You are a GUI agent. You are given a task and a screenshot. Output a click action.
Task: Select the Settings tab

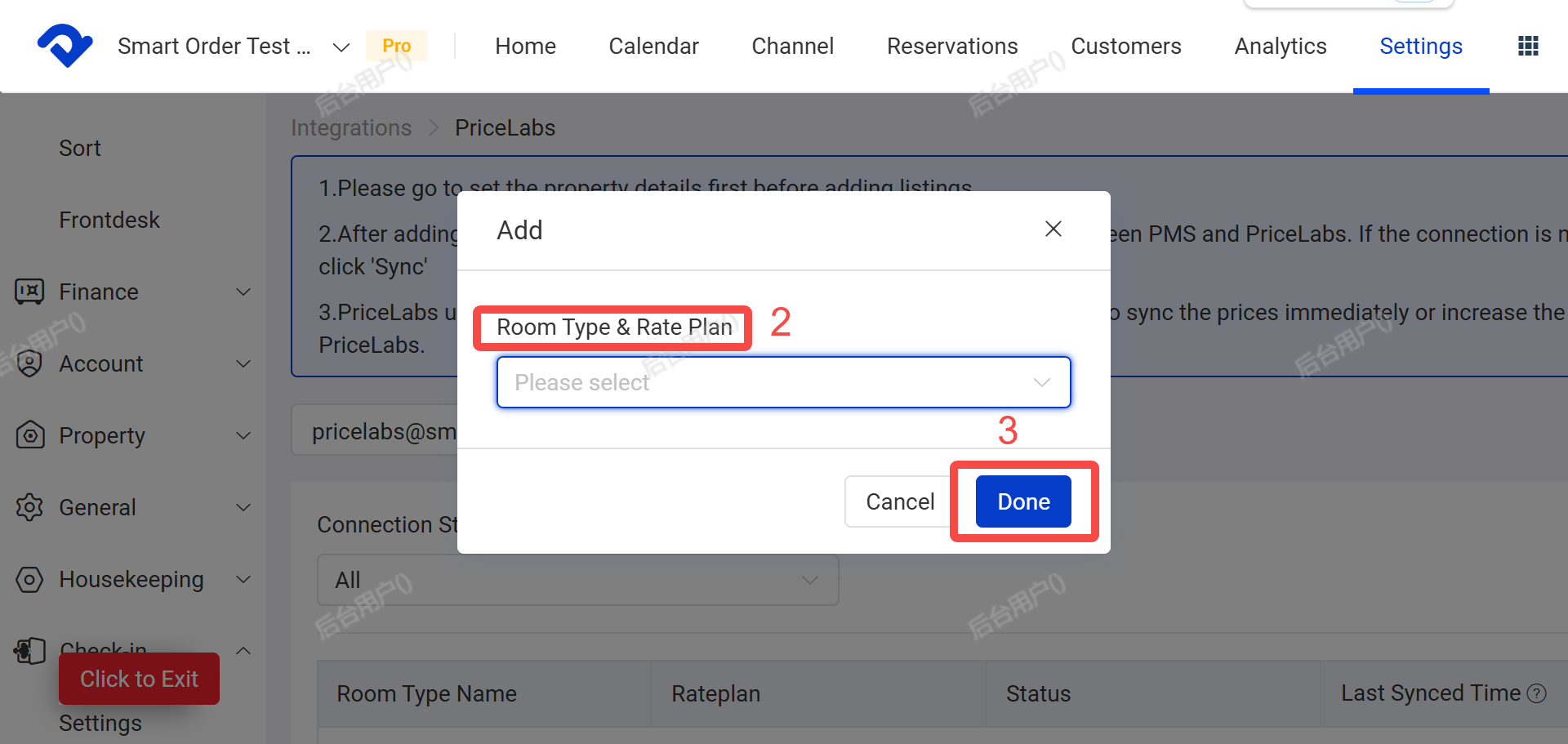tap(1420, 47)
